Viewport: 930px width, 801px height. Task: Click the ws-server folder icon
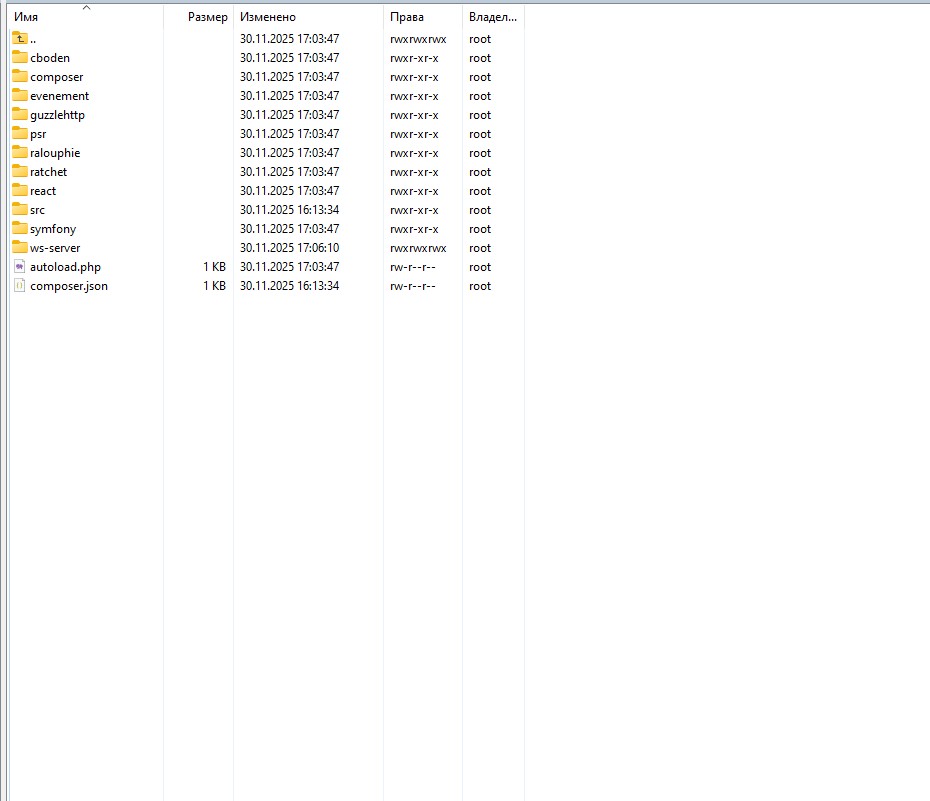20,248
